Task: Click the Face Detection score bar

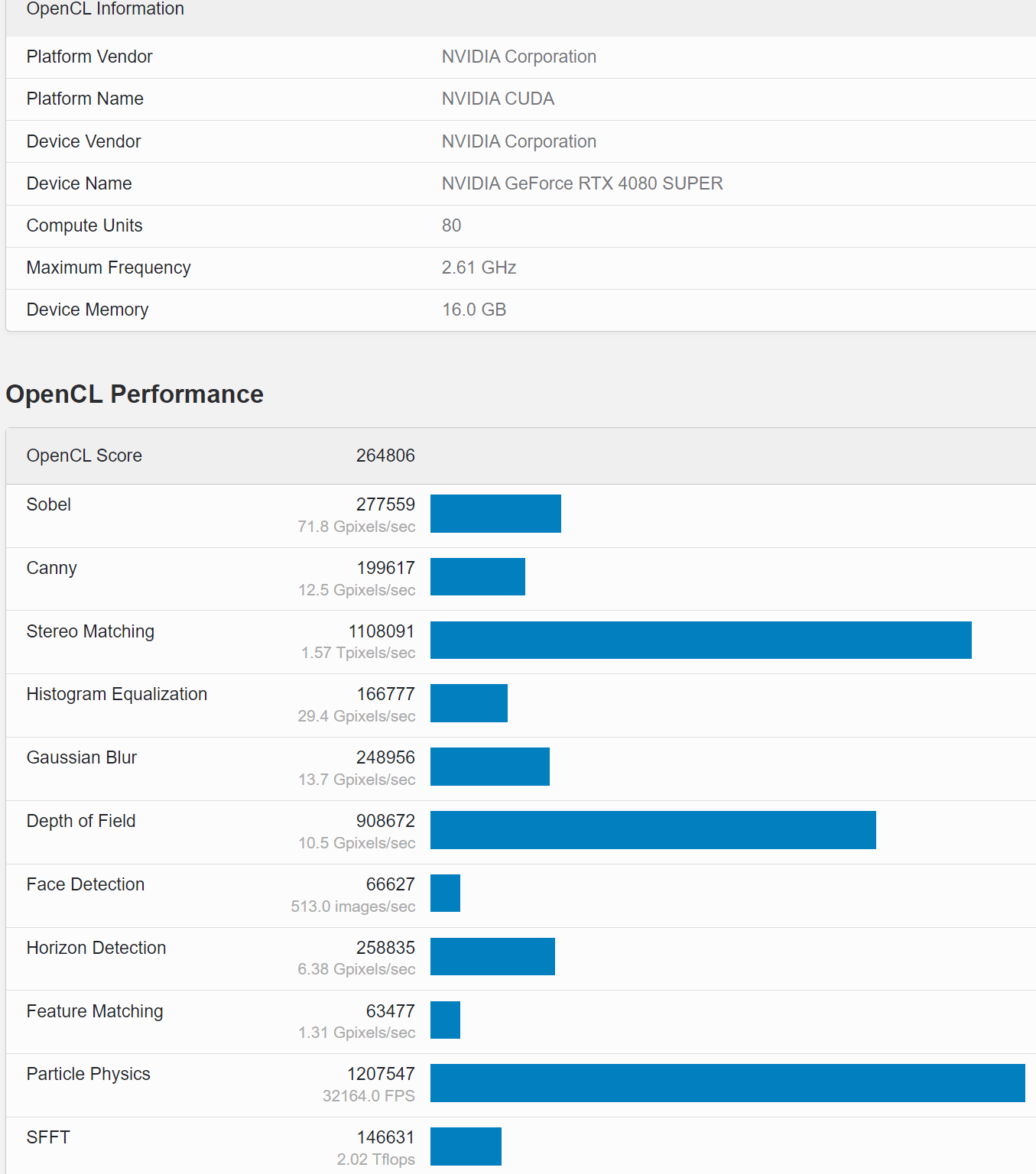Action: coord(445,893)
